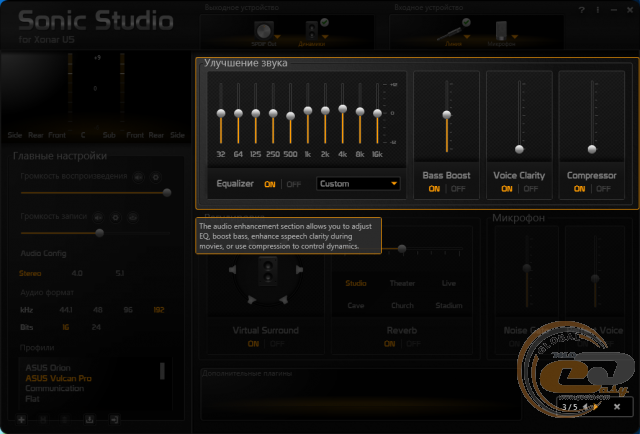
Task: Set sample rate to 48 kHz
Action: point(98,310)
